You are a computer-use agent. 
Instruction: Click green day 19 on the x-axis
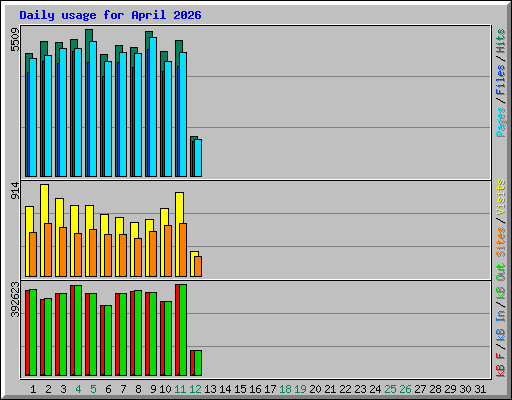(300, 389)
